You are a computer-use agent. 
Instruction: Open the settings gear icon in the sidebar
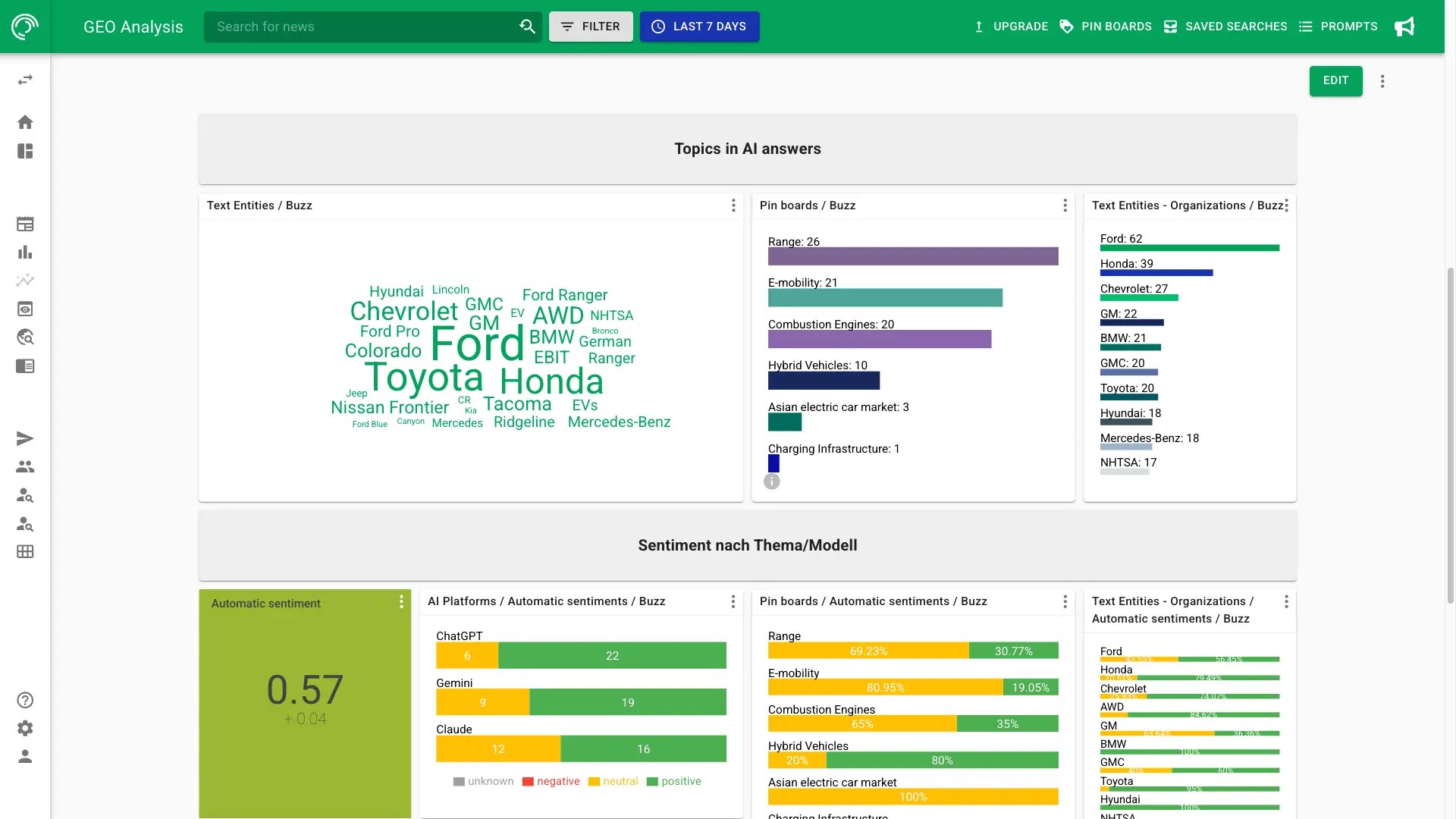25,729
